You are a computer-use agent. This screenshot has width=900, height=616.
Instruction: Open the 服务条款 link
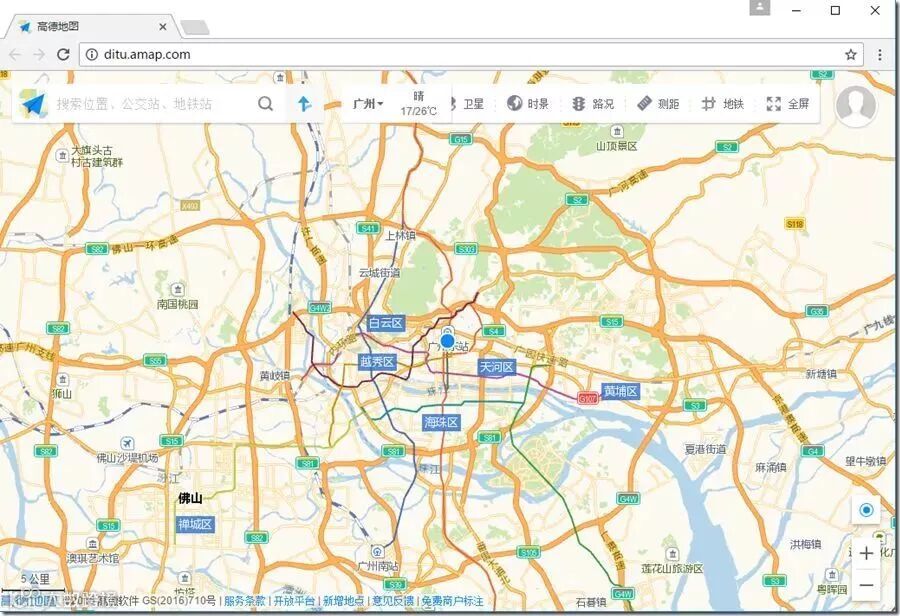(245, 601)
